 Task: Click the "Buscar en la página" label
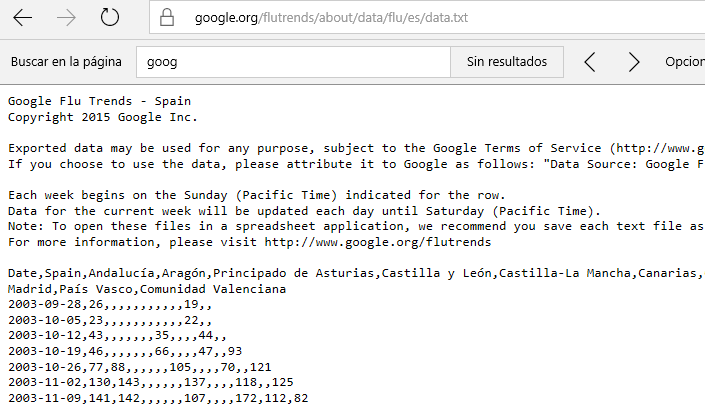point(66,62)
